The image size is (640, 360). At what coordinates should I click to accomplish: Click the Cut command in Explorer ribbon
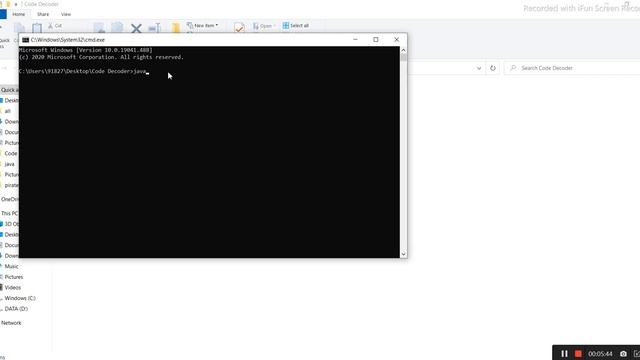tap(55, 26)
